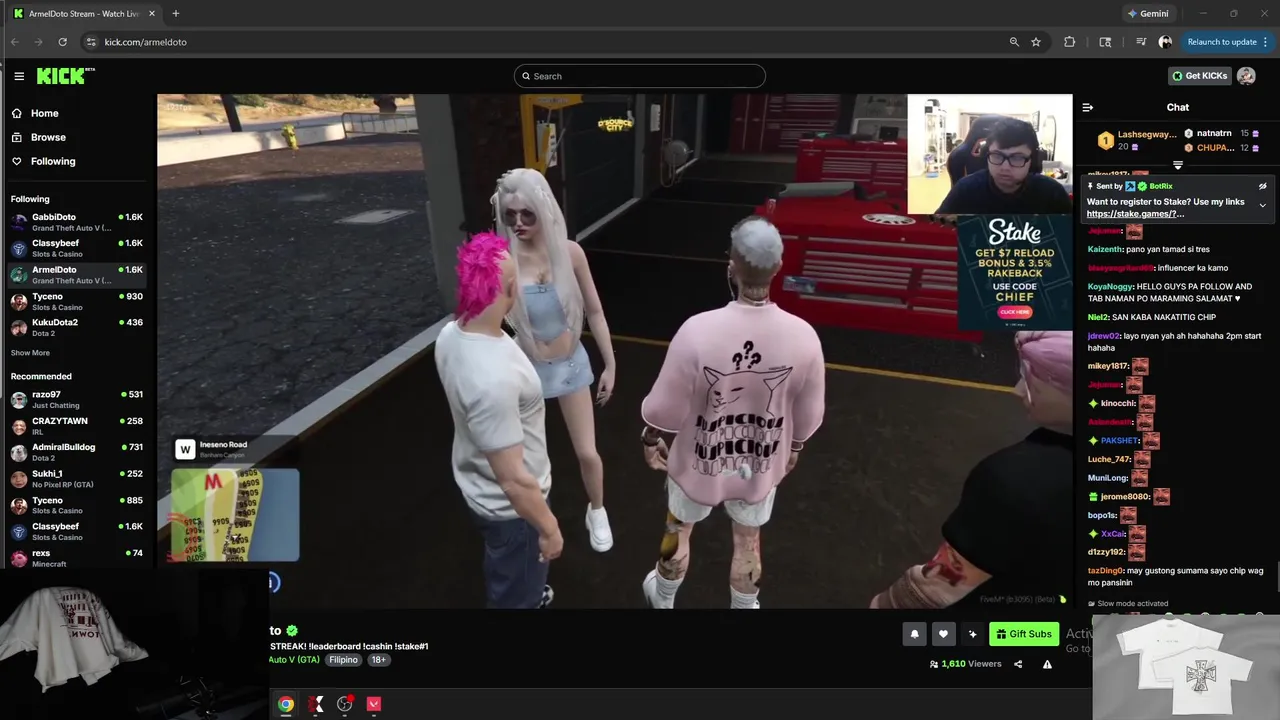Open Chrome profile avatar
This screenshot has height=720, width=1280.
[1165, 42]
